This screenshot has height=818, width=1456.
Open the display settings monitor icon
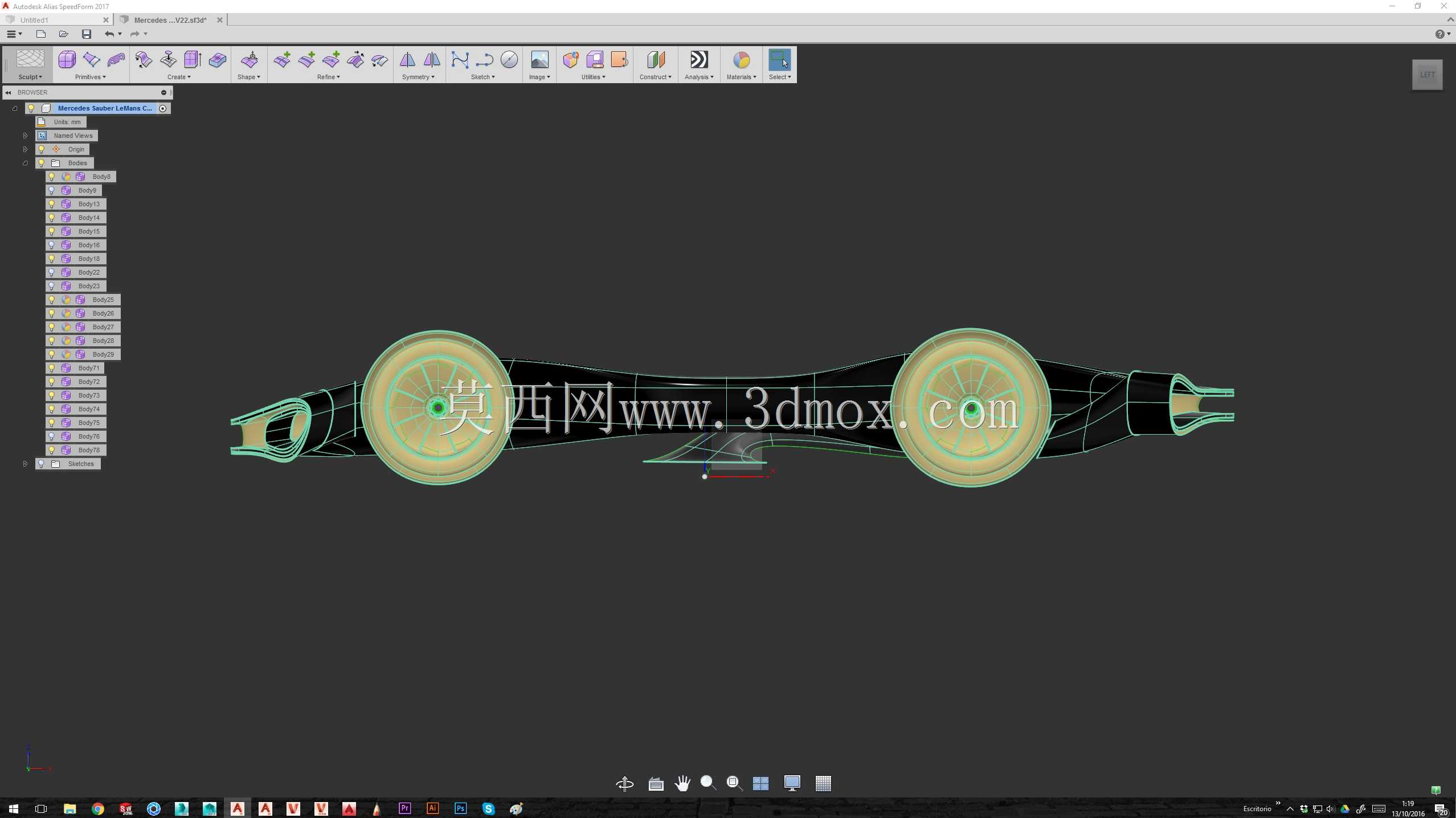pyautogui.click(x=792, y=784)
